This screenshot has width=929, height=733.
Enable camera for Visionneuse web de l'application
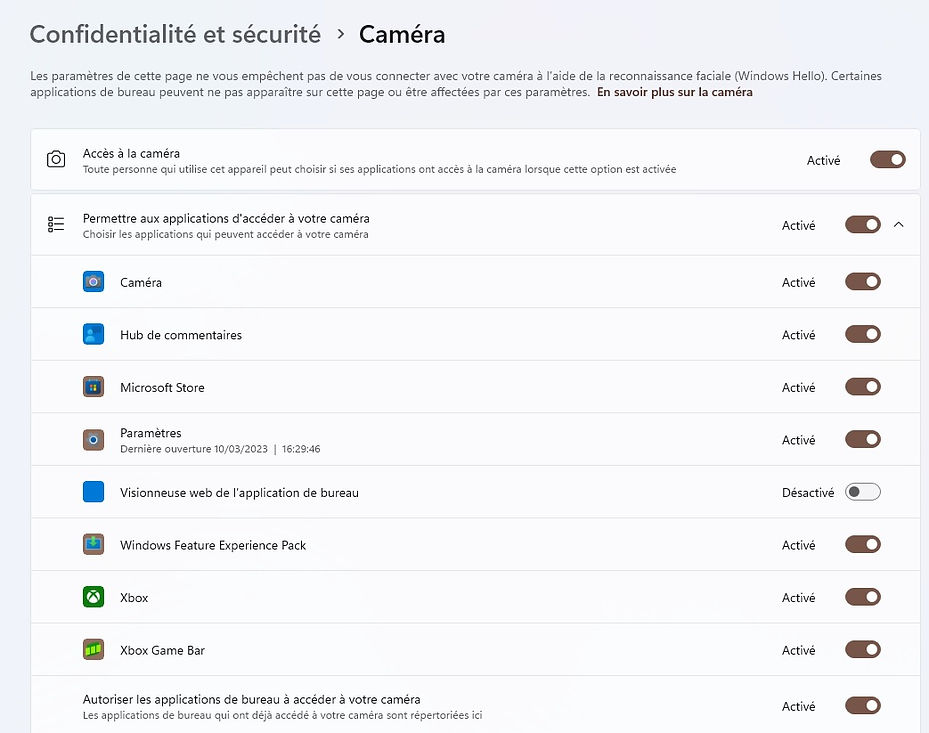click(862, 492)
